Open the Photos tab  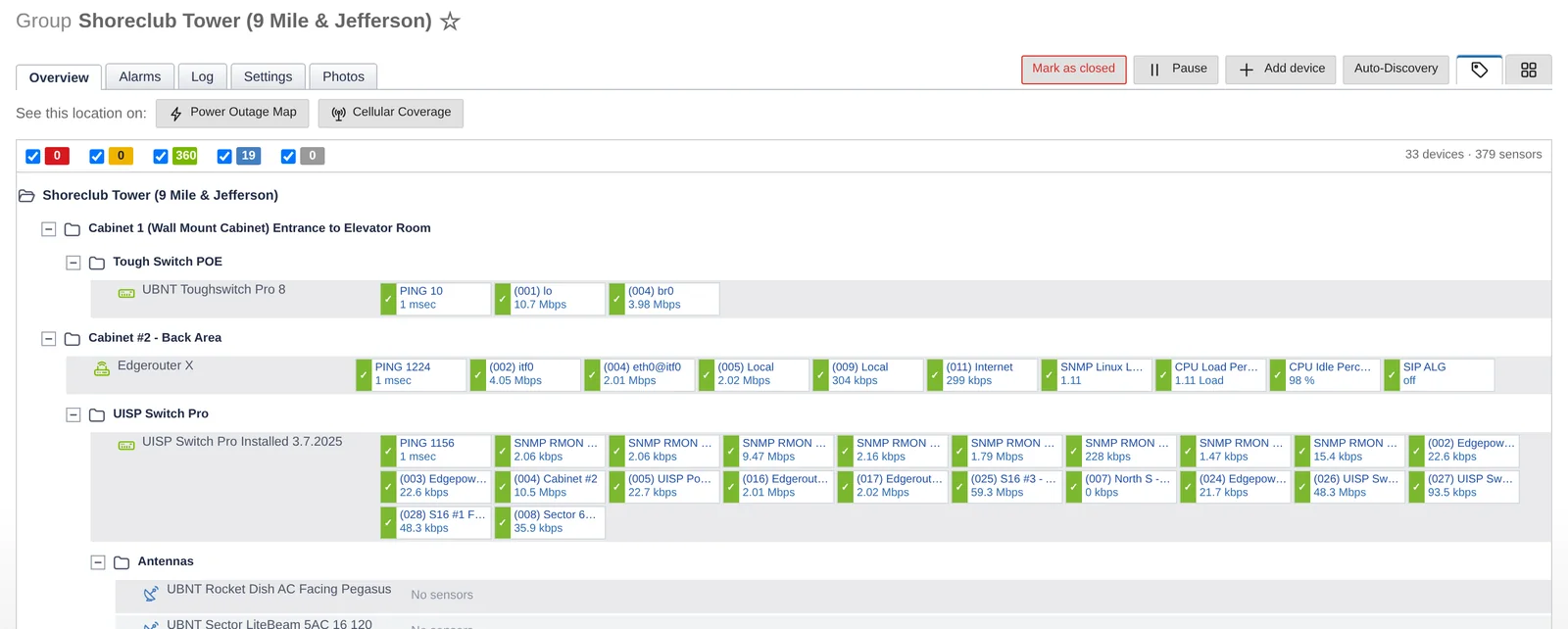[343, 76]
